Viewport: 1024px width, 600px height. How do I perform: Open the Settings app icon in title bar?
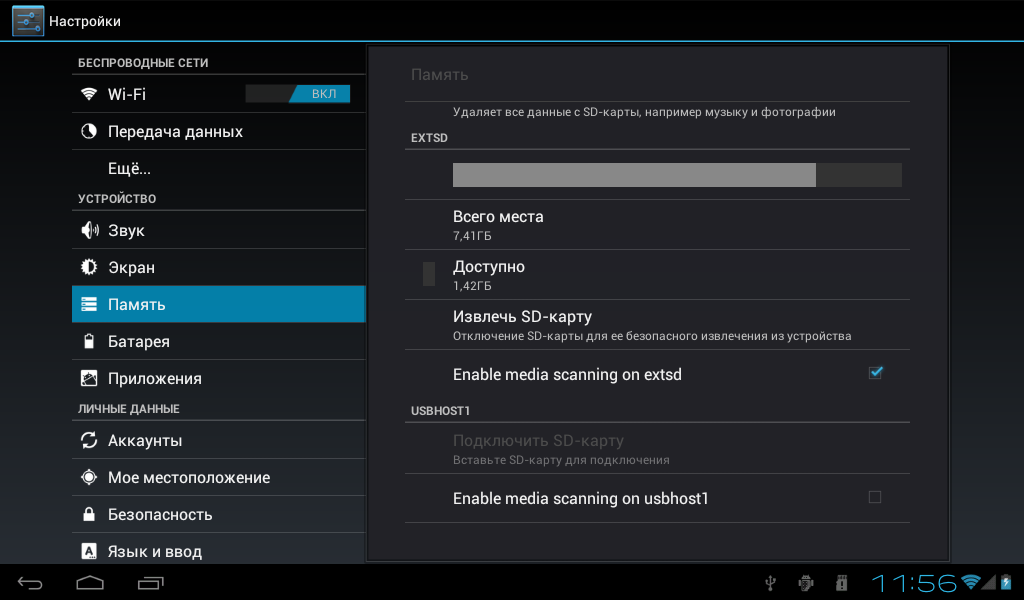(28, 21)
